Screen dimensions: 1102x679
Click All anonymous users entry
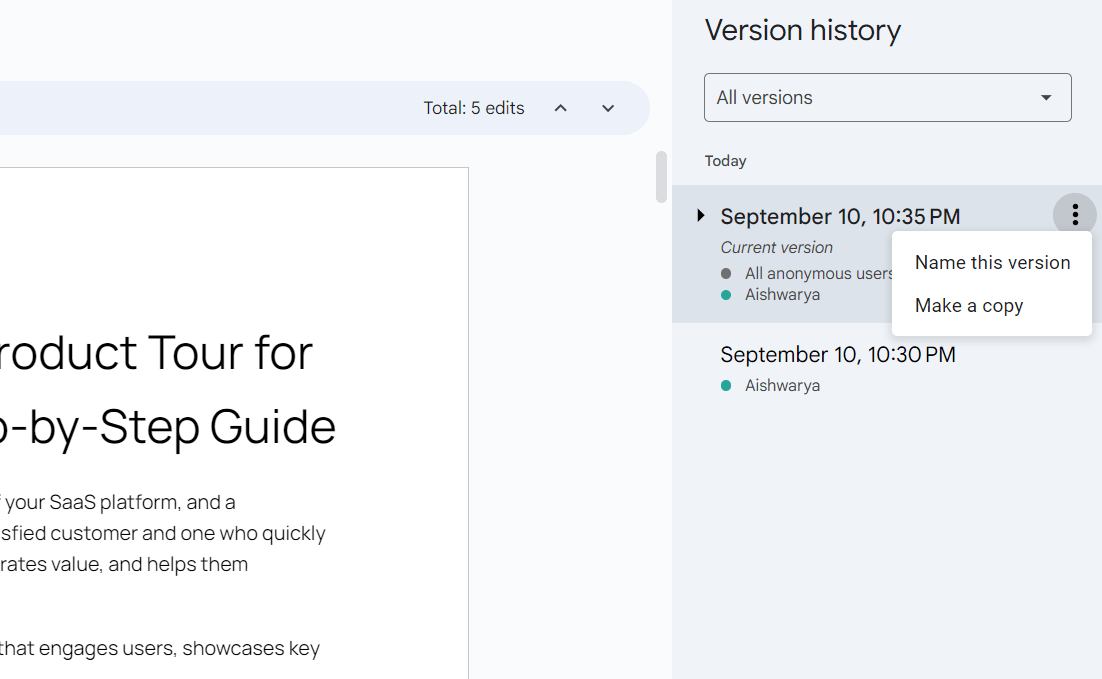tap(818, 273)
